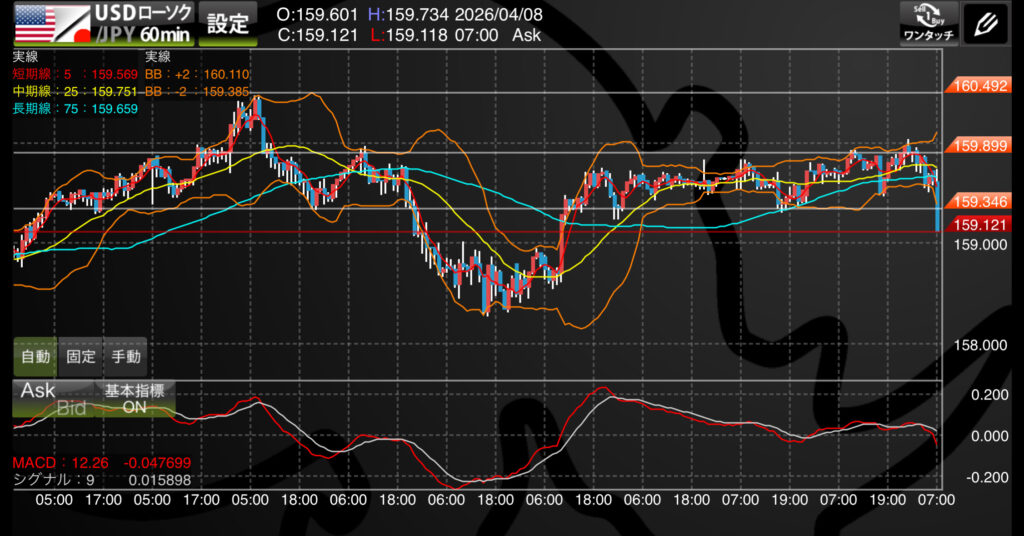Toggle the Ask/Bid price switch

click(52, 399)
